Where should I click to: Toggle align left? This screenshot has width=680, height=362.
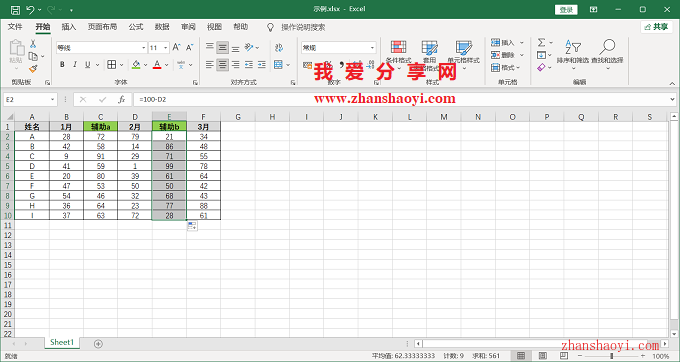click(209, 65)
